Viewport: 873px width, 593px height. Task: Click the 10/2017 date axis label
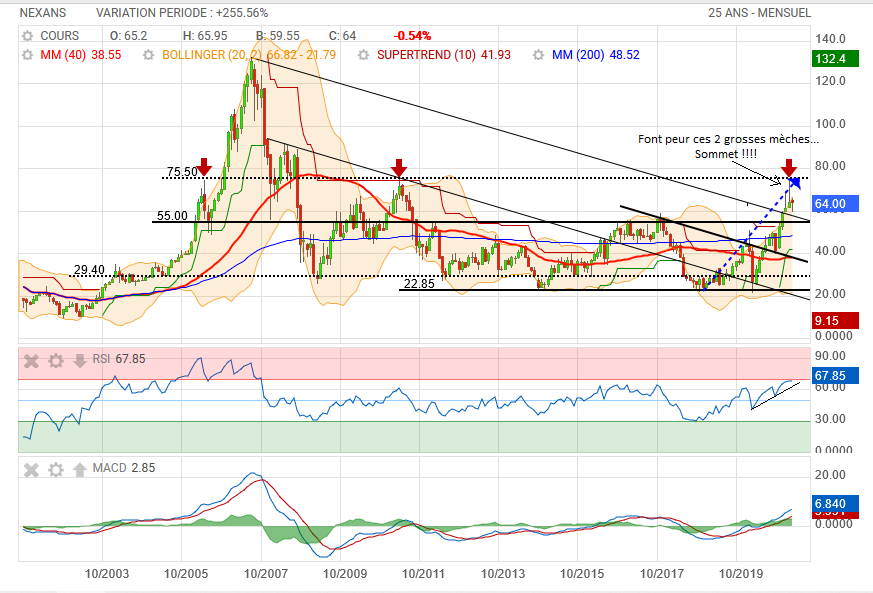coord(661,574)
